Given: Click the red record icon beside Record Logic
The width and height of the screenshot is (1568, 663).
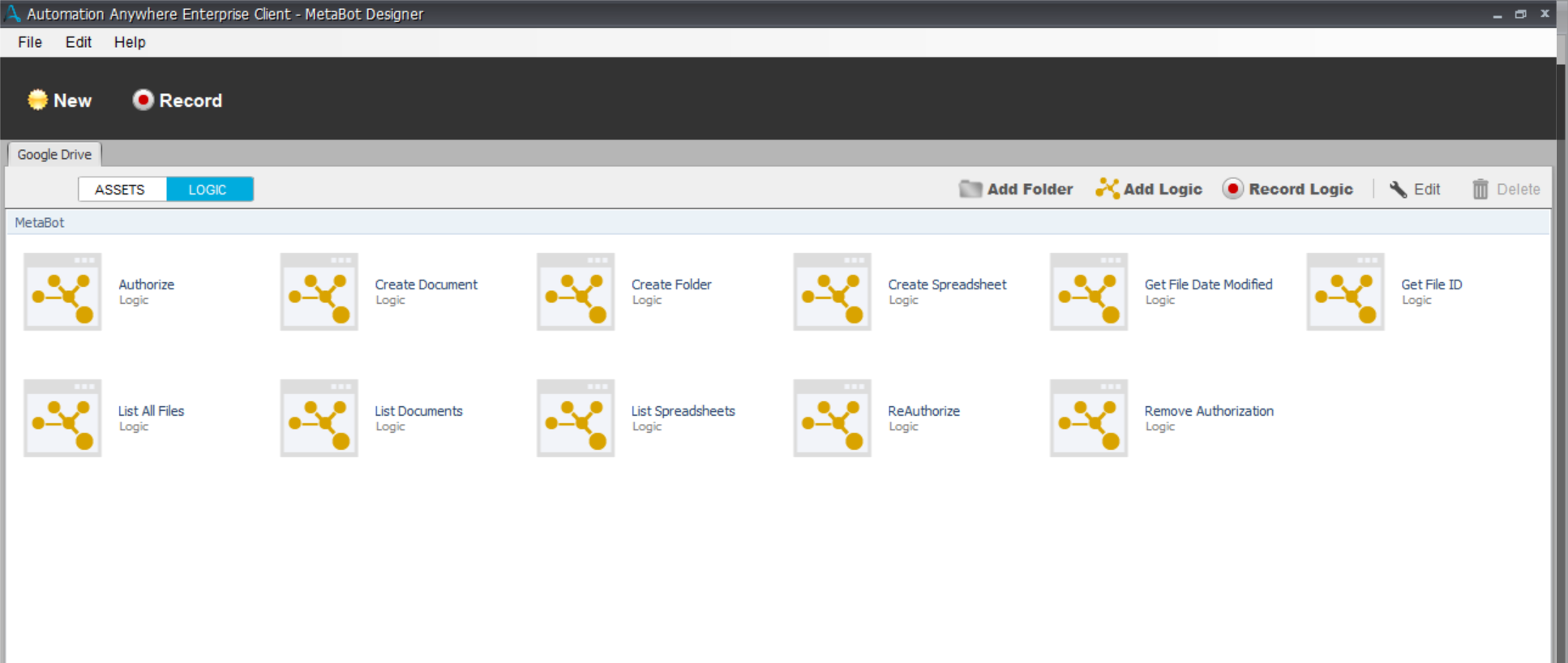Looking at the screenshot, I should click(x=1233, y=189).
